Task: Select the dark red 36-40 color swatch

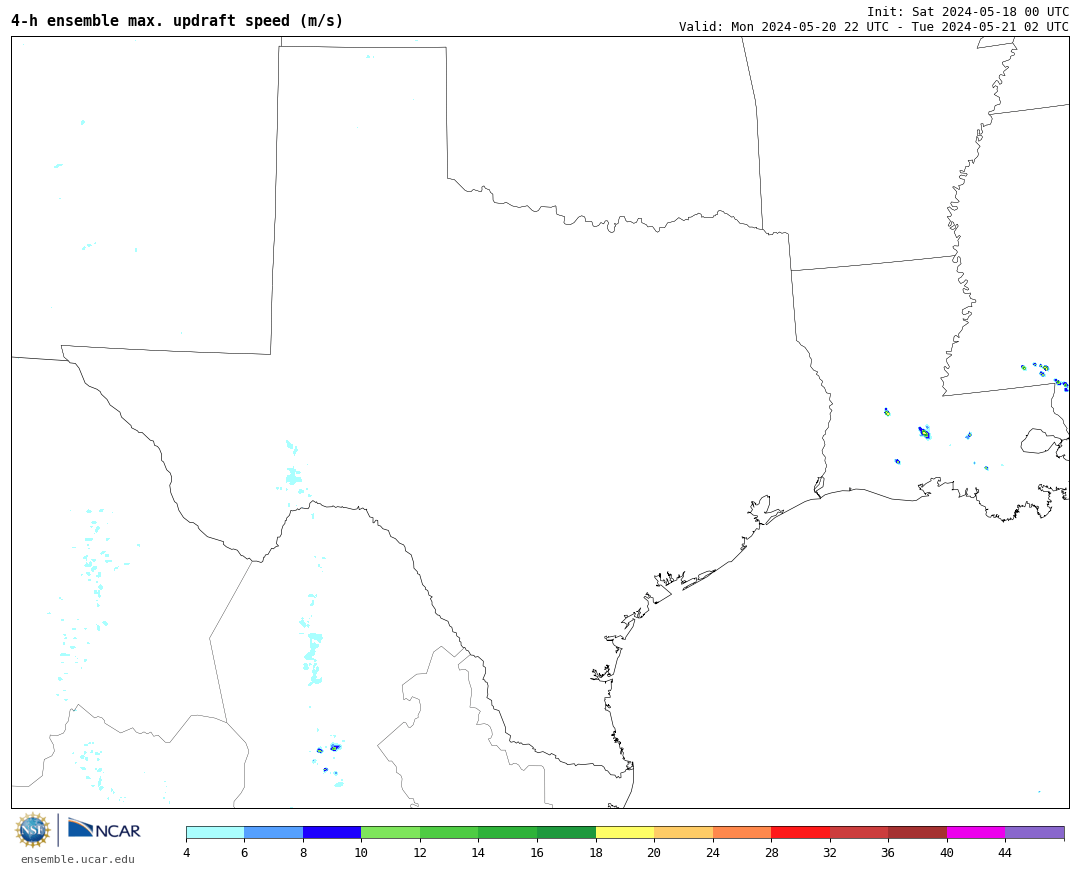Action: point(917,832)
